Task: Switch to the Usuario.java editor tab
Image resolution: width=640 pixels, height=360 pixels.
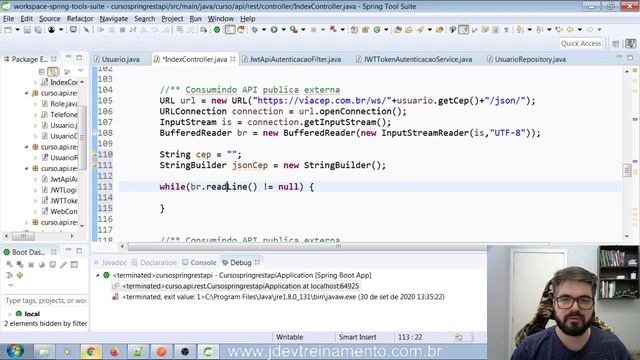Action: pos(120,59)
